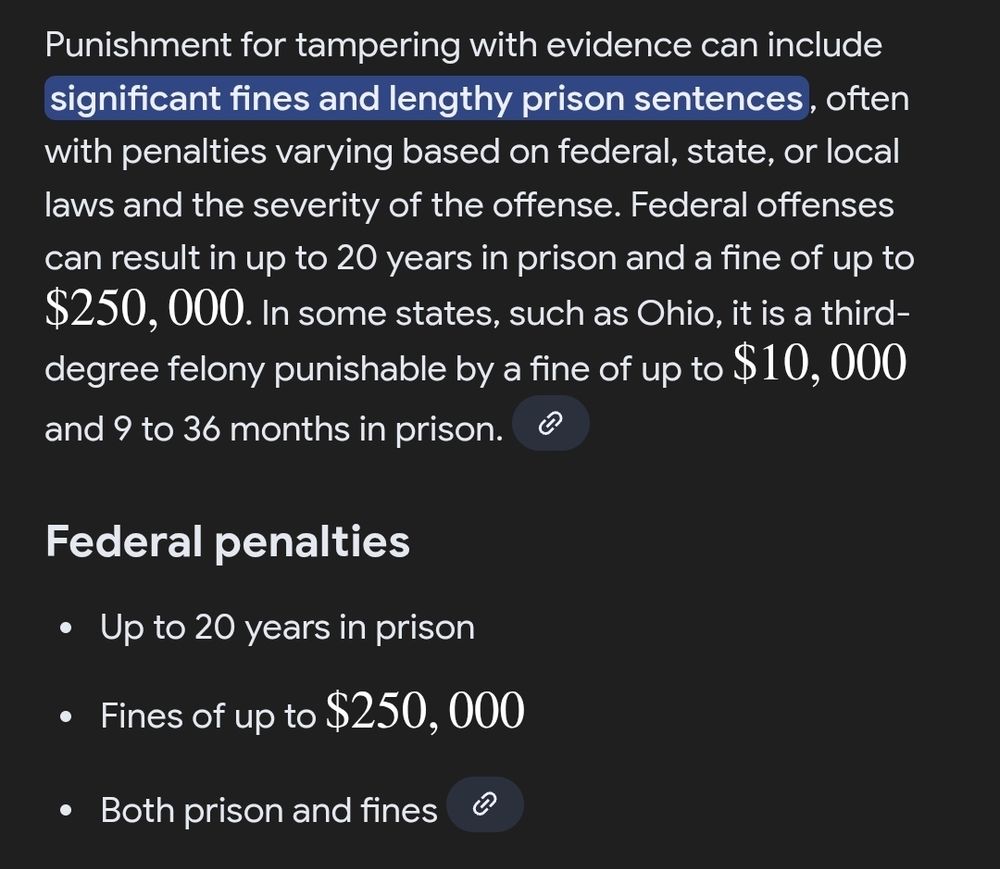Click the word "Punishment" at paragraph start
1000x869 pixels.
(x=138, y=45)
